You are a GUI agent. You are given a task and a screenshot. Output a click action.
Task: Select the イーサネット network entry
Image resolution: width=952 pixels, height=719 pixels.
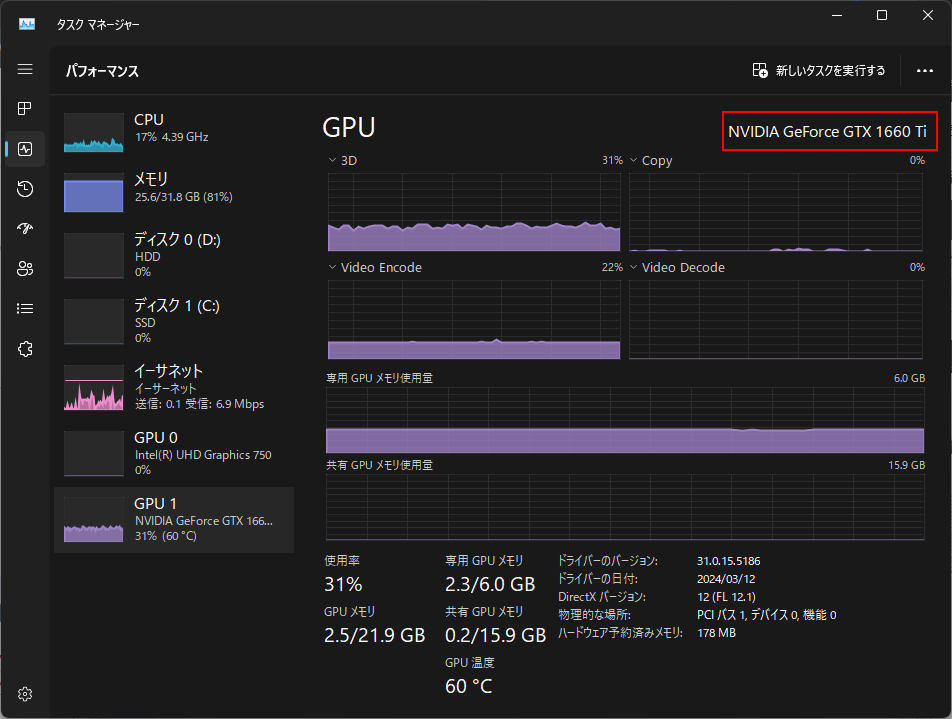pyautogui.click(x=174, y=387)
